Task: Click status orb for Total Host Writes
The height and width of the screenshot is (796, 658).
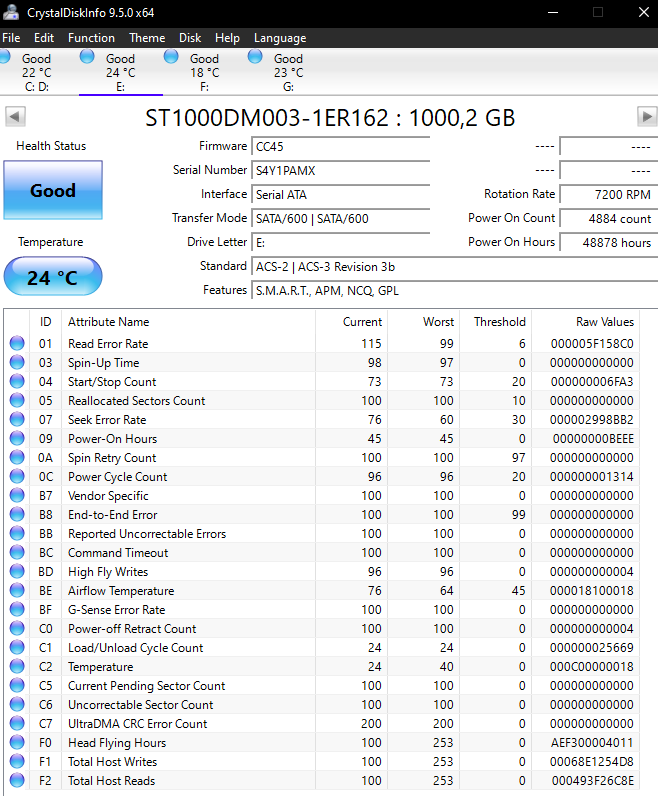Action: coord(17,761)
